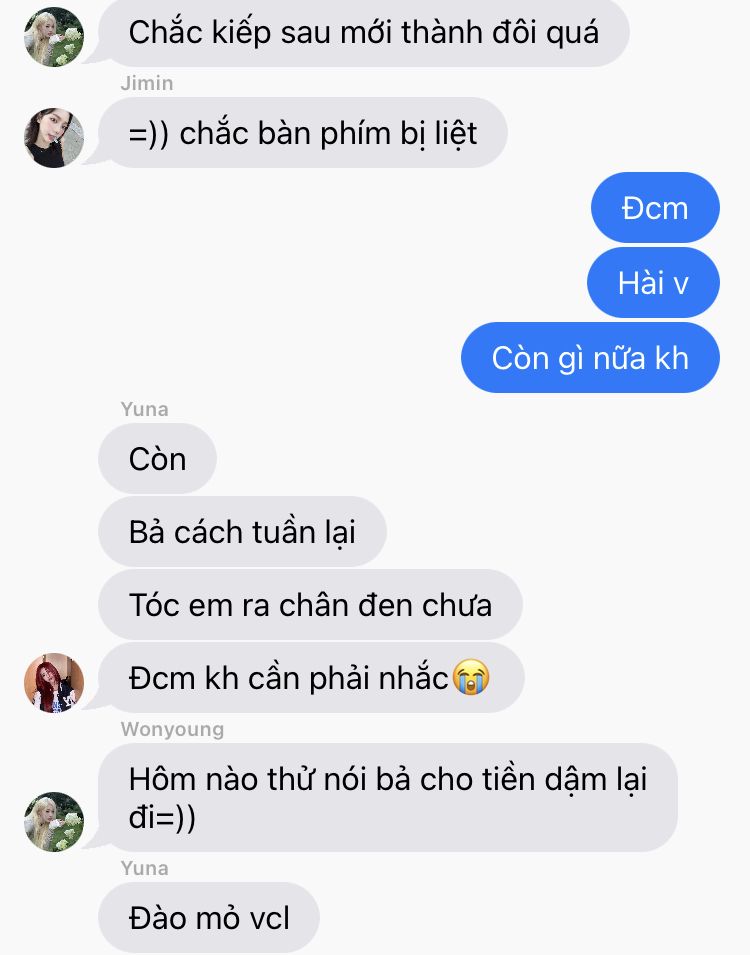The height and width of the screenshot is (955, 750).
Task: Select the blue 'Đcm' sent message
Action: pos(655,208)
